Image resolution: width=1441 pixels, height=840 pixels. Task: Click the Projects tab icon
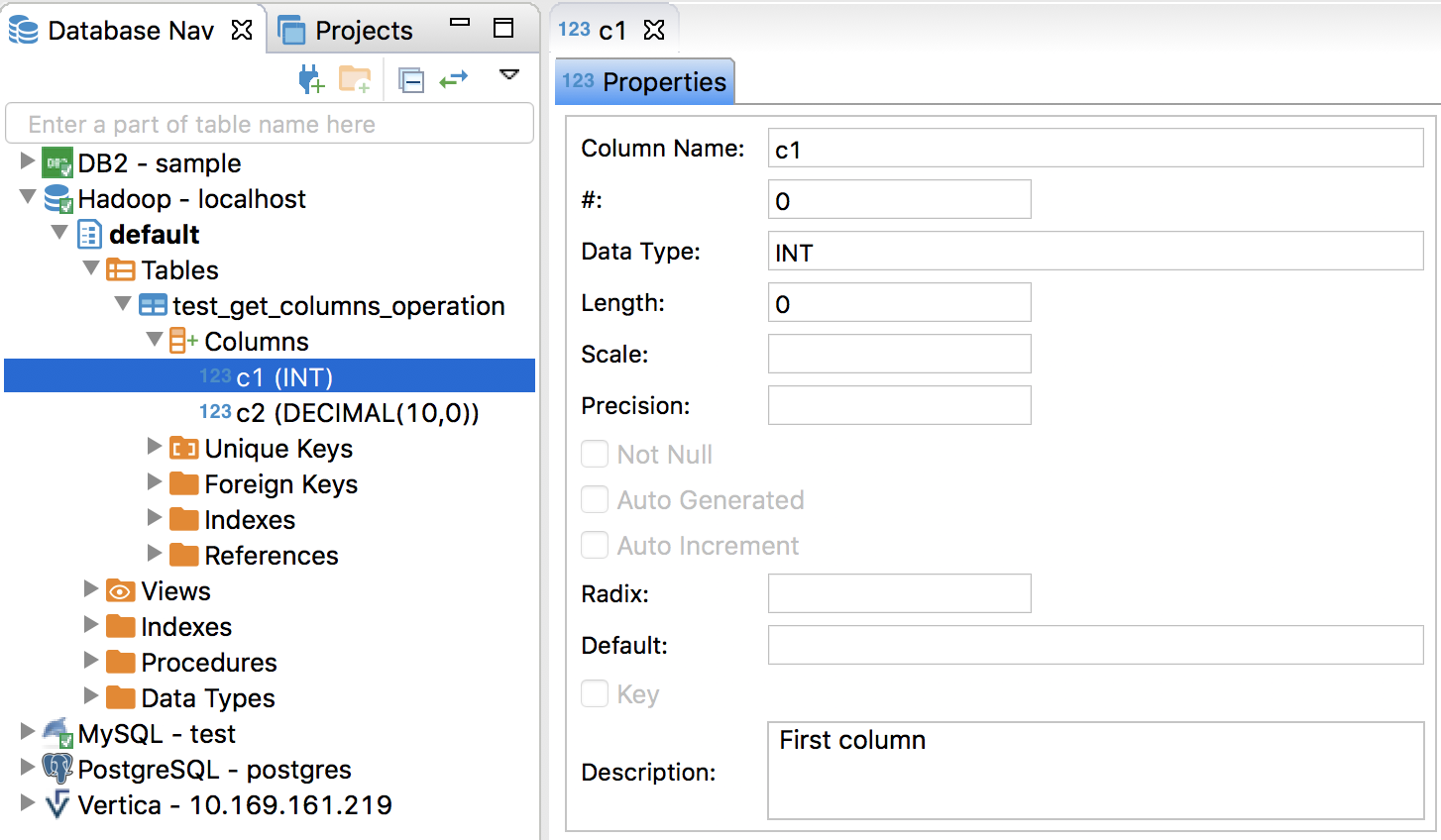292,31
